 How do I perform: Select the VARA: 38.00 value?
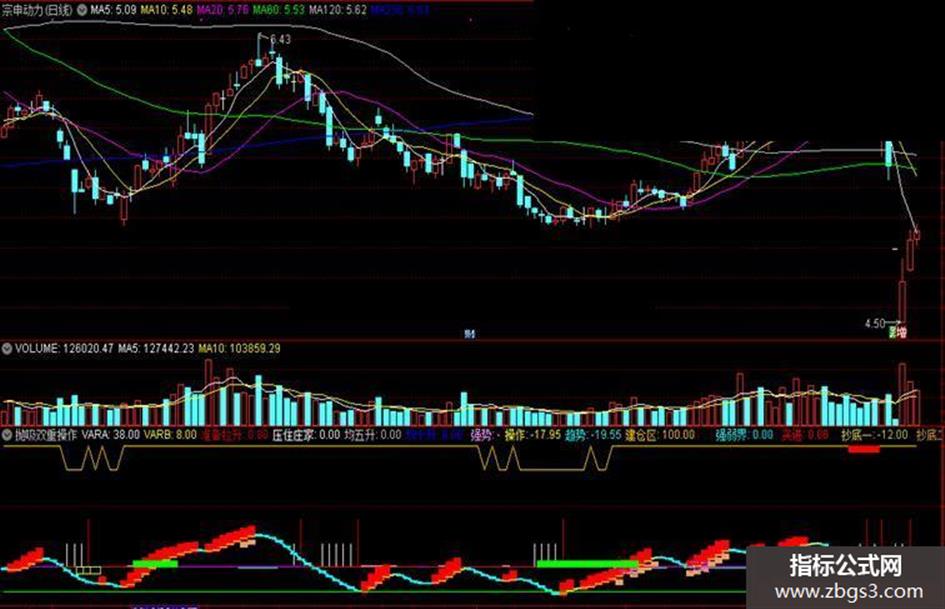pyautogui.click(x=110, y=434)
